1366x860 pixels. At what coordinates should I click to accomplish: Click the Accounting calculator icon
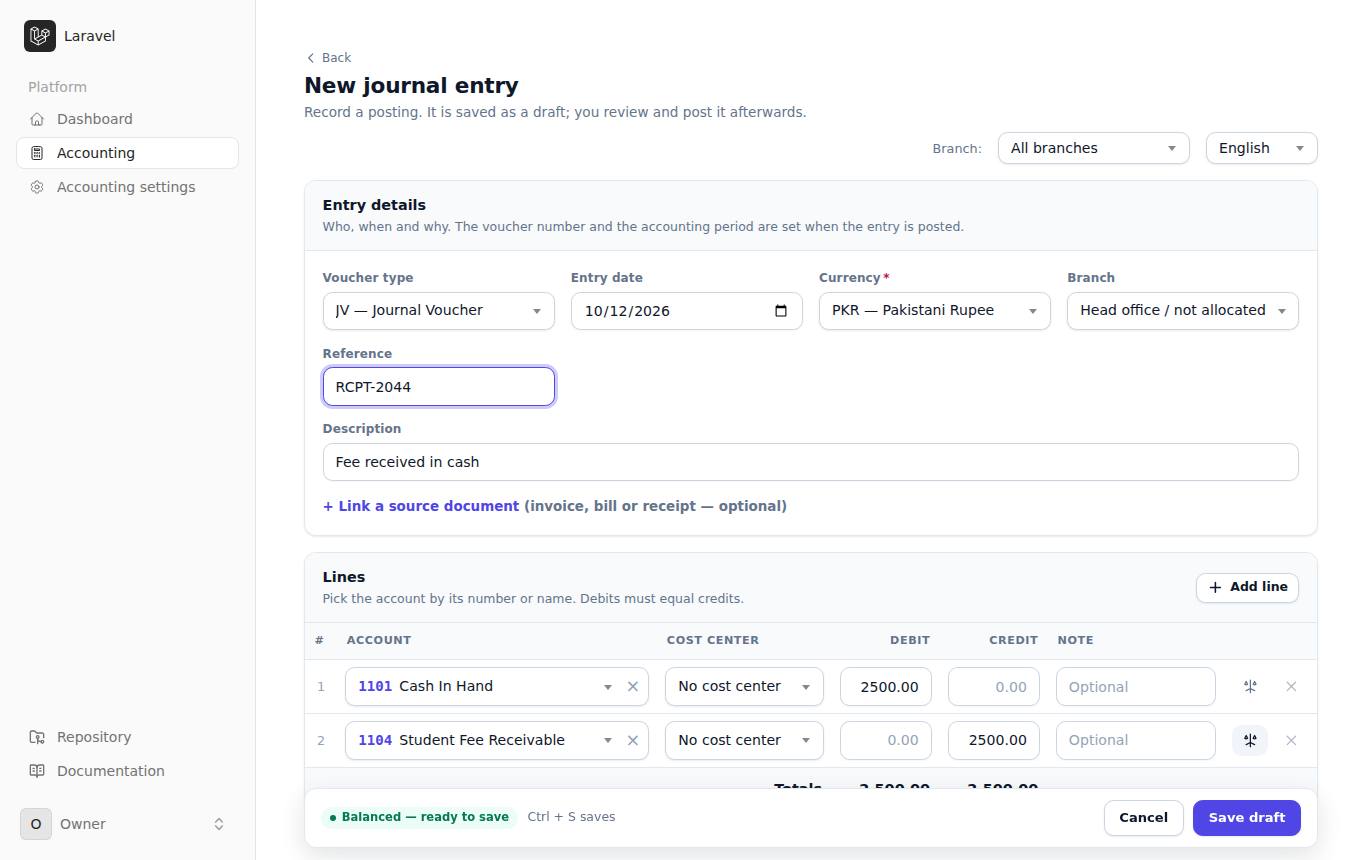(x=37, y=153)
